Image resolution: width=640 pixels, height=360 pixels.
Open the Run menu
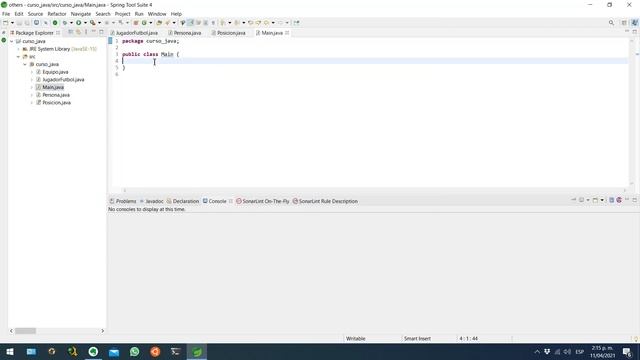click(x=139, y=14)
